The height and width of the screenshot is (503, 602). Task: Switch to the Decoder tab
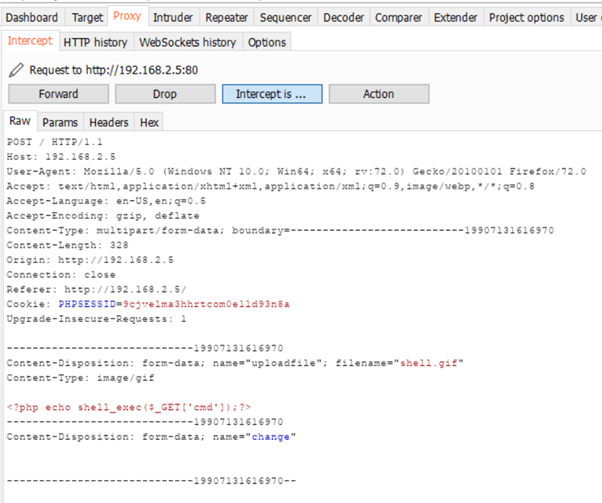(344, 18)
